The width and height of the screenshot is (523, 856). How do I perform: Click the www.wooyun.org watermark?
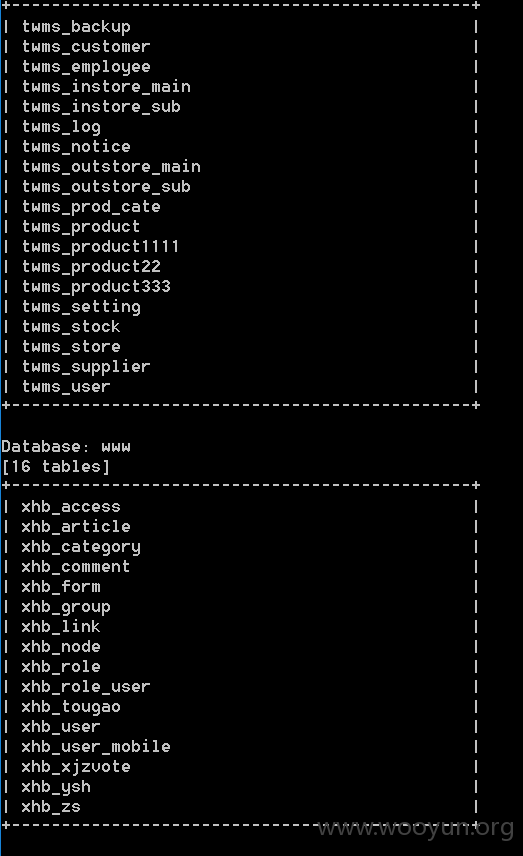(416, 828)
